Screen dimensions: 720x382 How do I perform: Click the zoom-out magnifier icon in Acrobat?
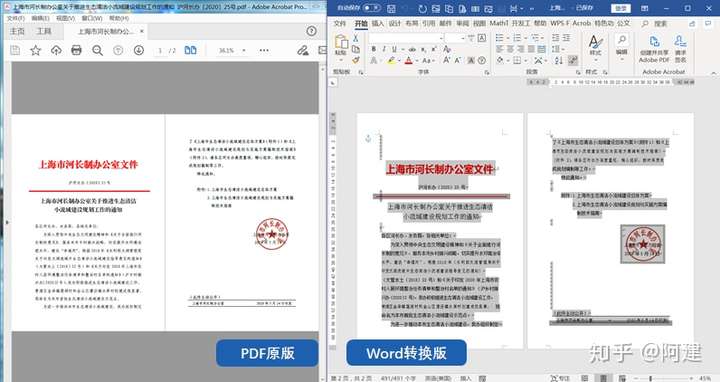97,50
